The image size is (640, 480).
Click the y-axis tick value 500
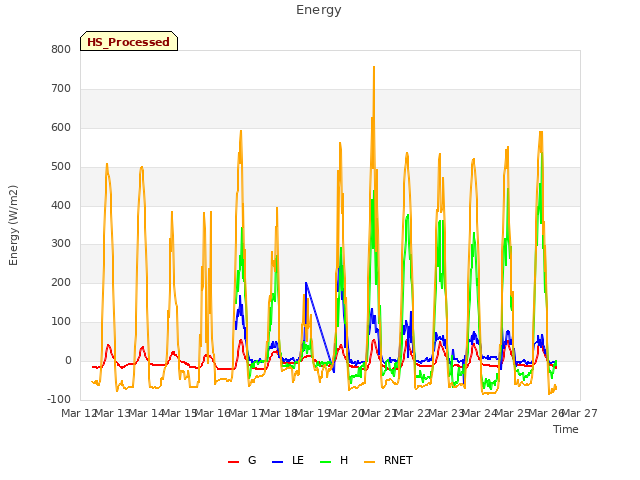[61, 166]
